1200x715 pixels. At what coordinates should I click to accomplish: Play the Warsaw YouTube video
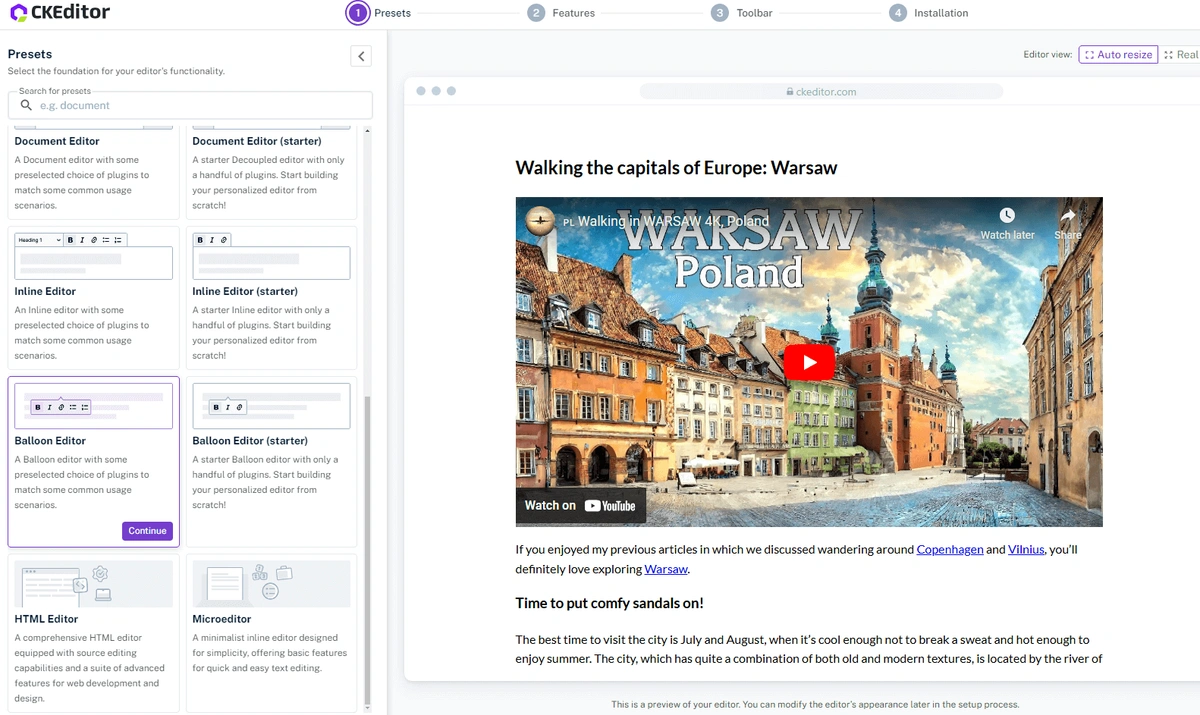[x=809, y=362]
